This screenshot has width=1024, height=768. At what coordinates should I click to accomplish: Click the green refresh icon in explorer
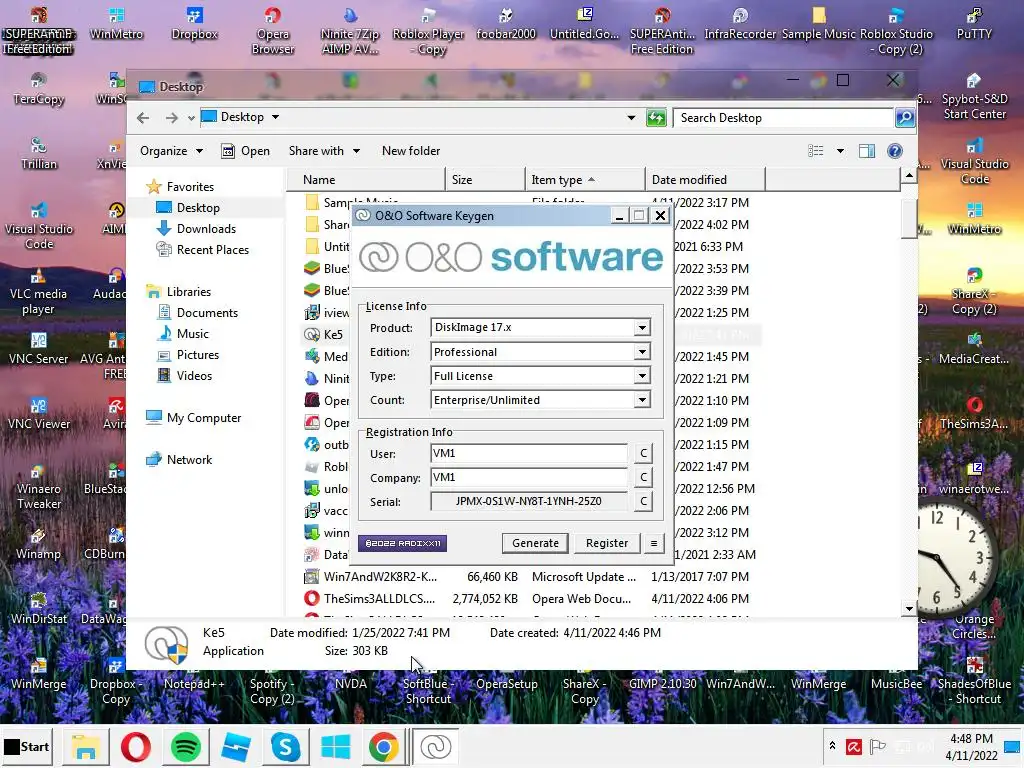click(x=656, y=118)
